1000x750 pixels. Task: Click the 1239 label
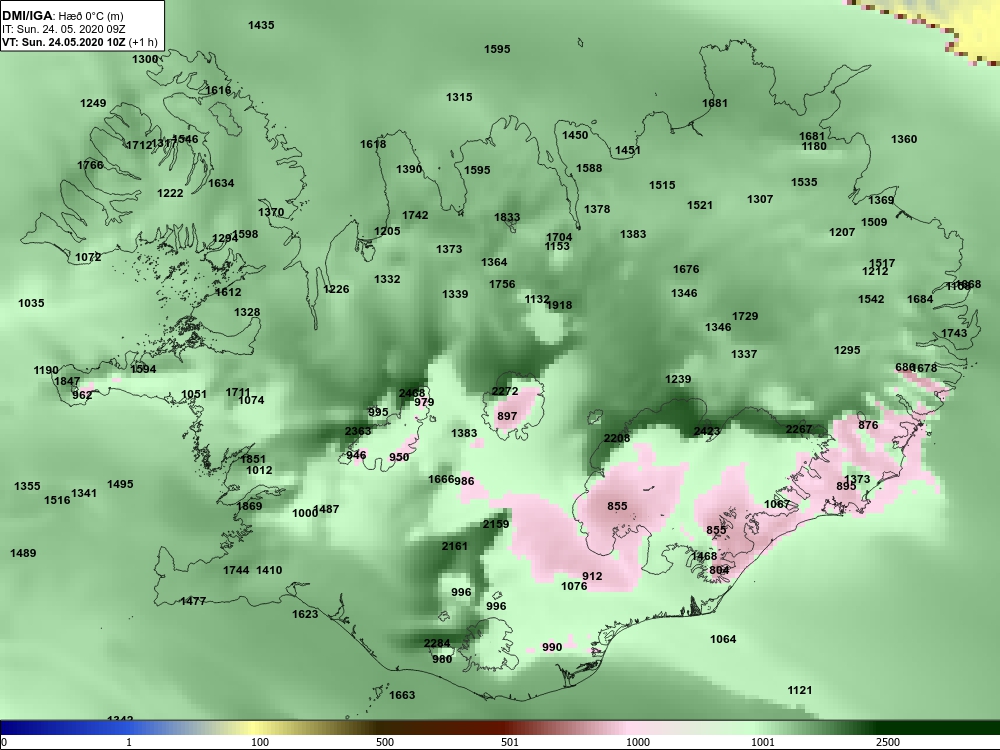[x=678, y=379]
